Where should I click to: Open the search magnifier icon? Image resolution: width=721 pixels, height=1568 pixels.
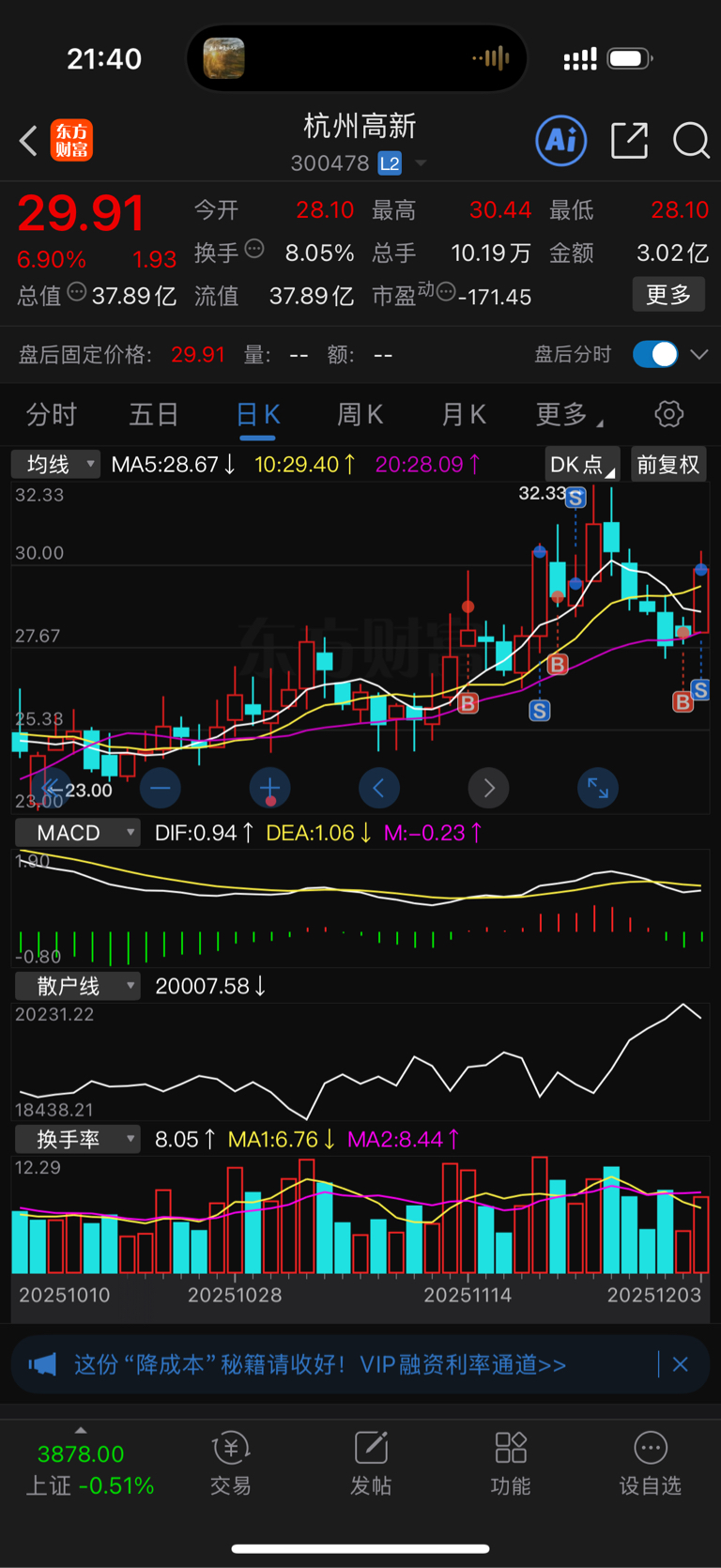point(691,141)
